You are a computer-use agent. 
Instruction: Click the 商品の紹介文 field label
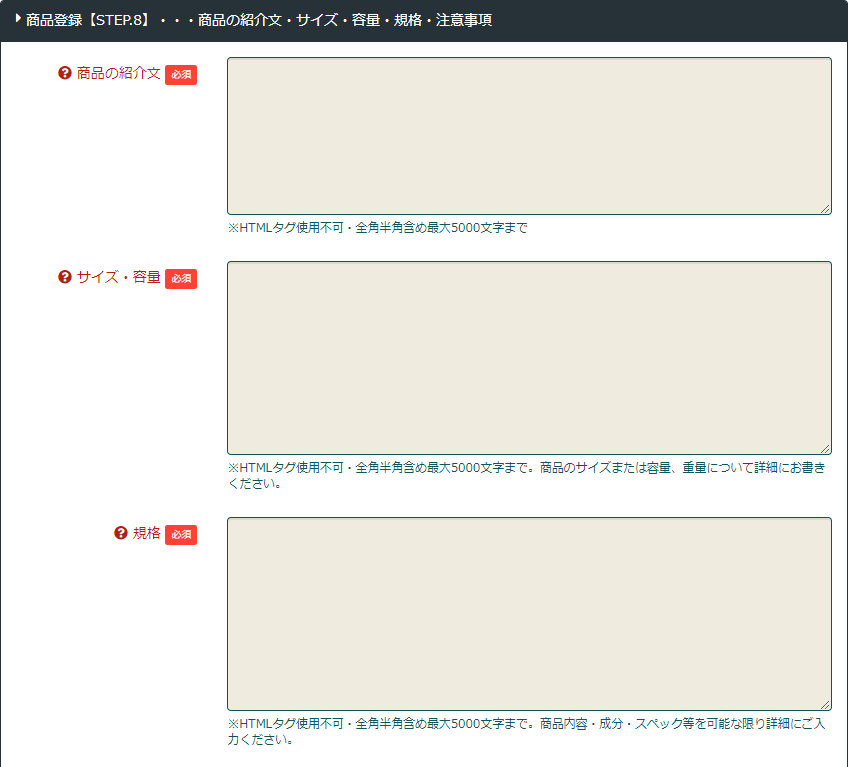[118, 73]
